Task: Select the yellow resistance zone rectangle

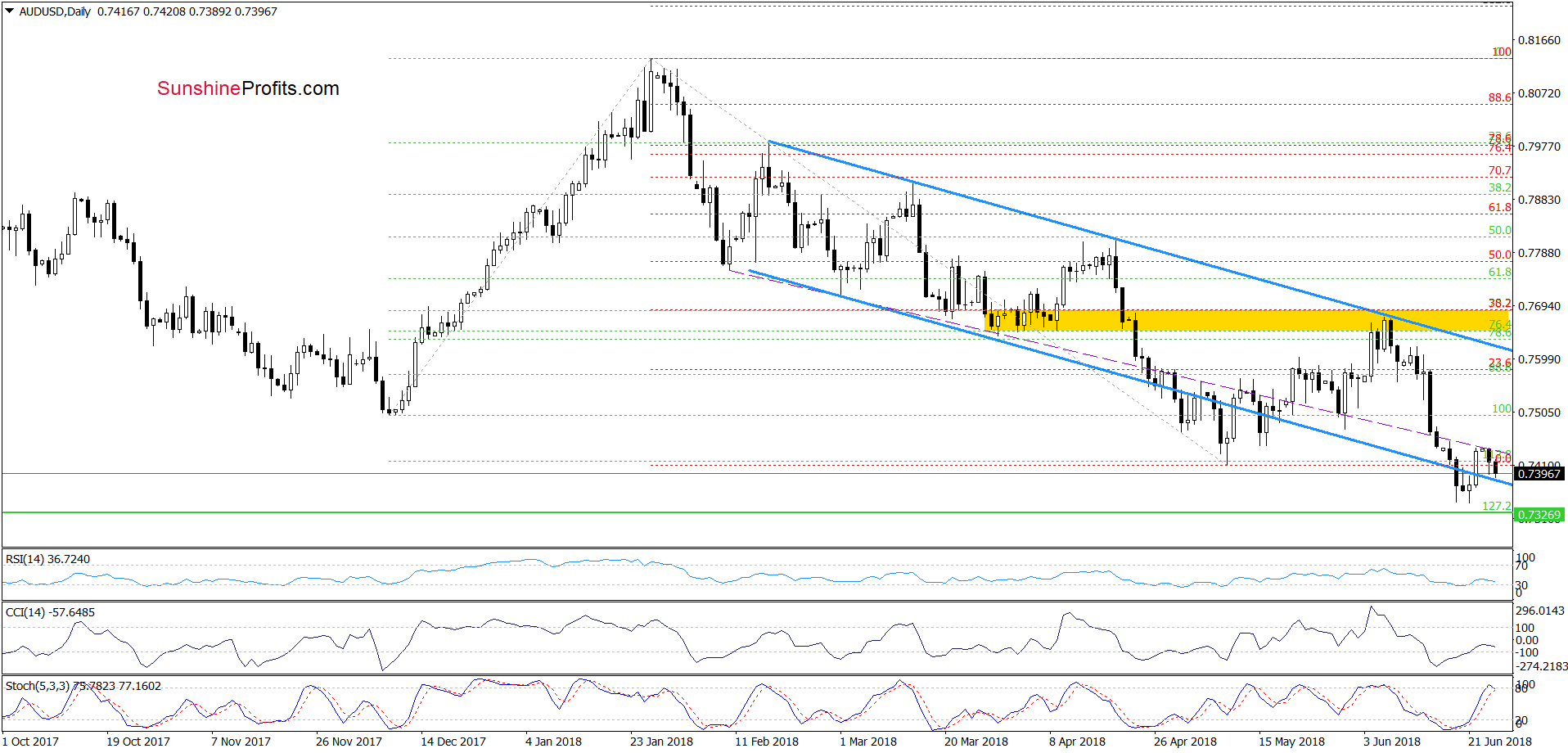Action: tap(1246, 320)
